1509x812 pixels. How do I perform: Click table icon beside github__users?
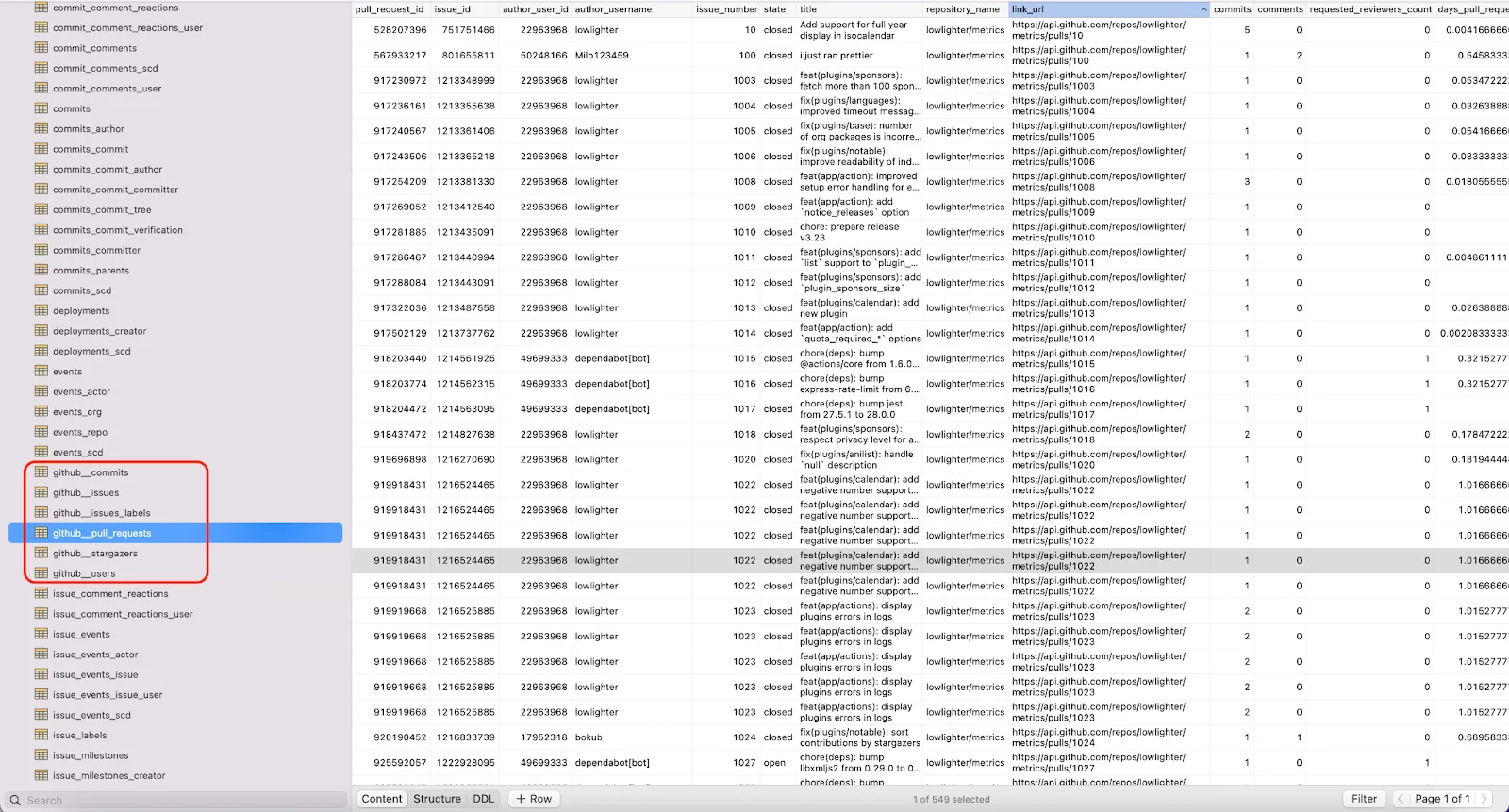[41, 573]
